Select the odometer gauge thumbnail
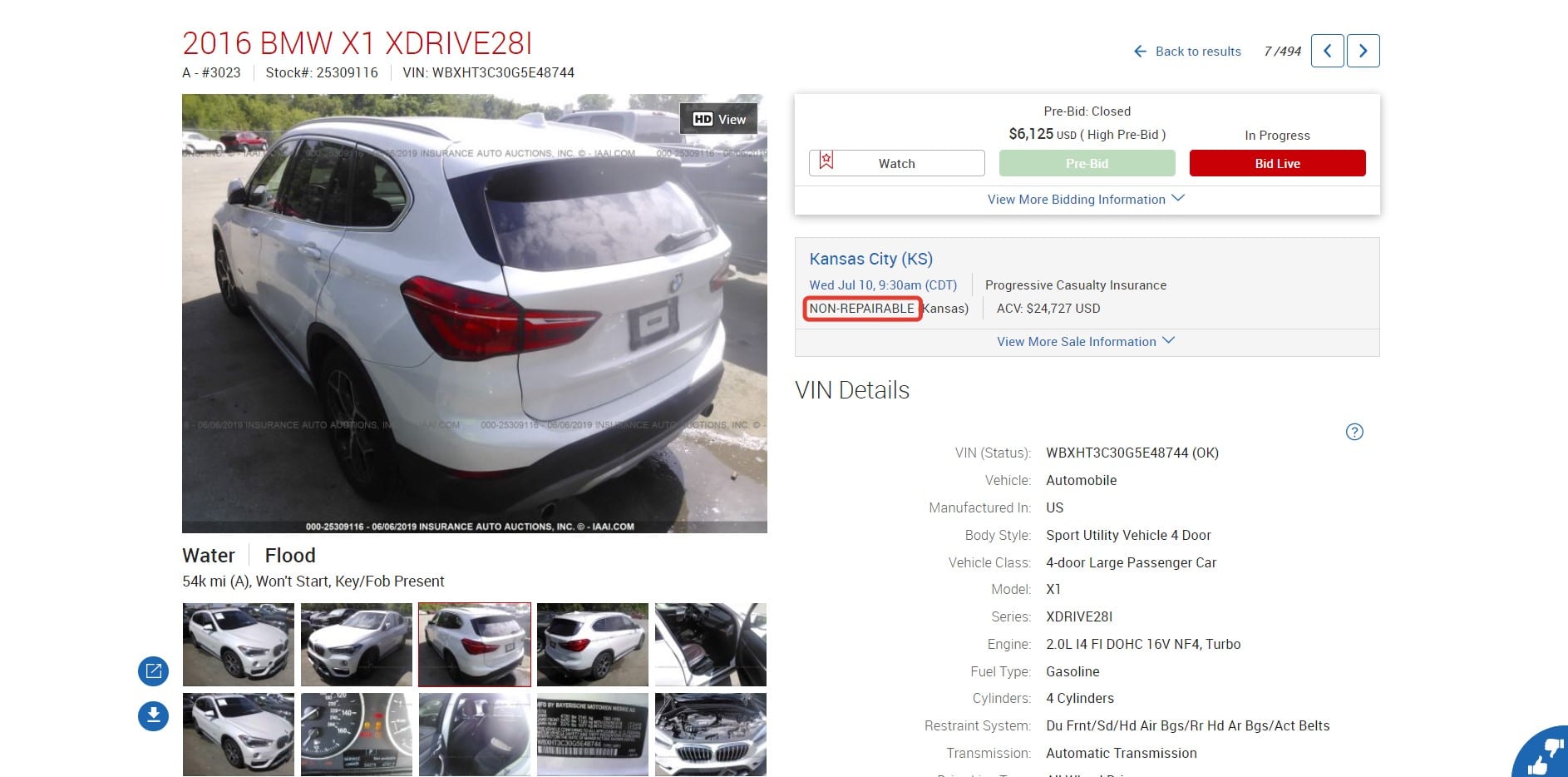Viewport: 1568px width, 777px height. (x=357, y=734)
